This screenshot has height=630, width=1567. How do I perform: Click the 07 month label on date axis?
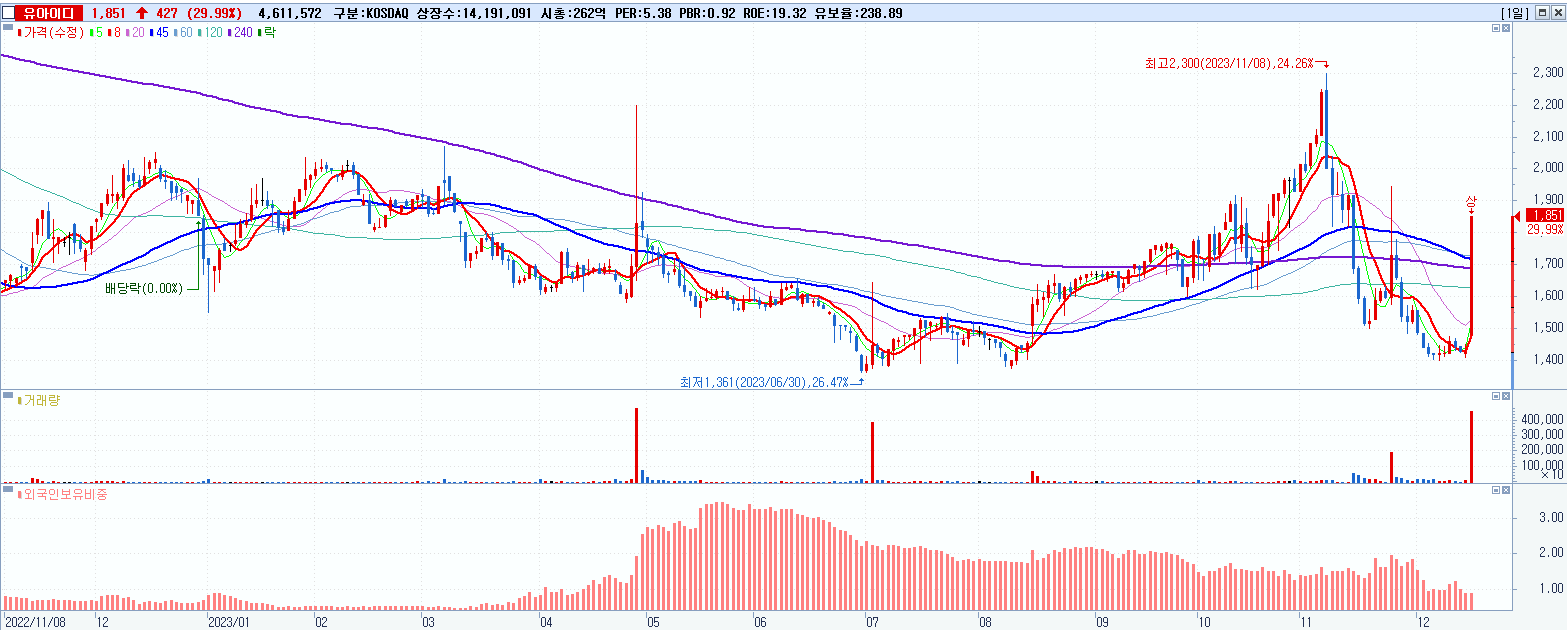pos(873,621)
